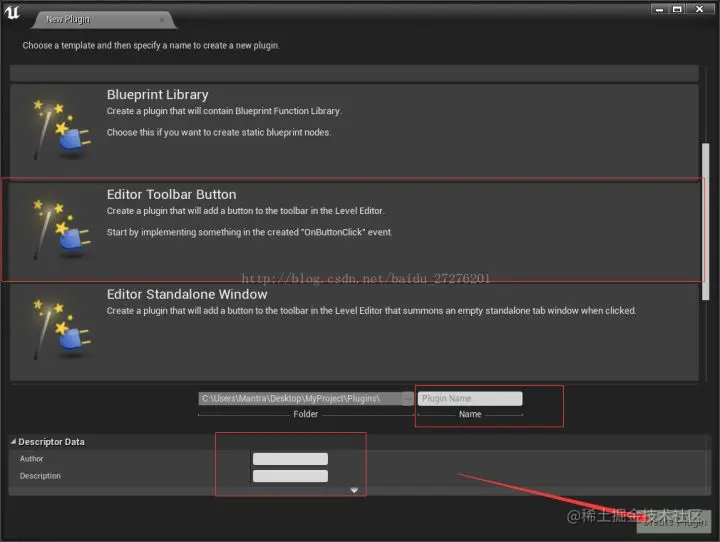Viewport: 720px width, 542px height.
Task: Collapse the Descriptor Data section
Action: 13,441
